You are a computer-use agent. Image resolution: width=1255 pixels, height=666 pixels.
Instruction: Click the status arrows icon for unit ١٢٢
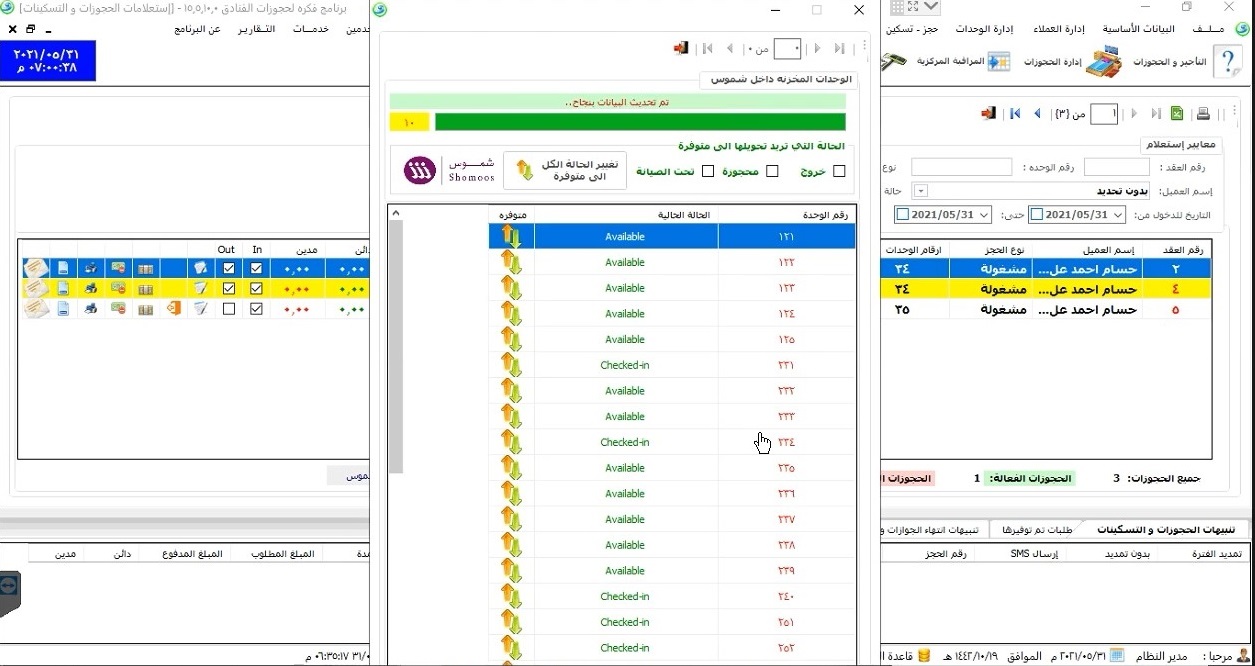pyautogui.click(x=511, y=263)
